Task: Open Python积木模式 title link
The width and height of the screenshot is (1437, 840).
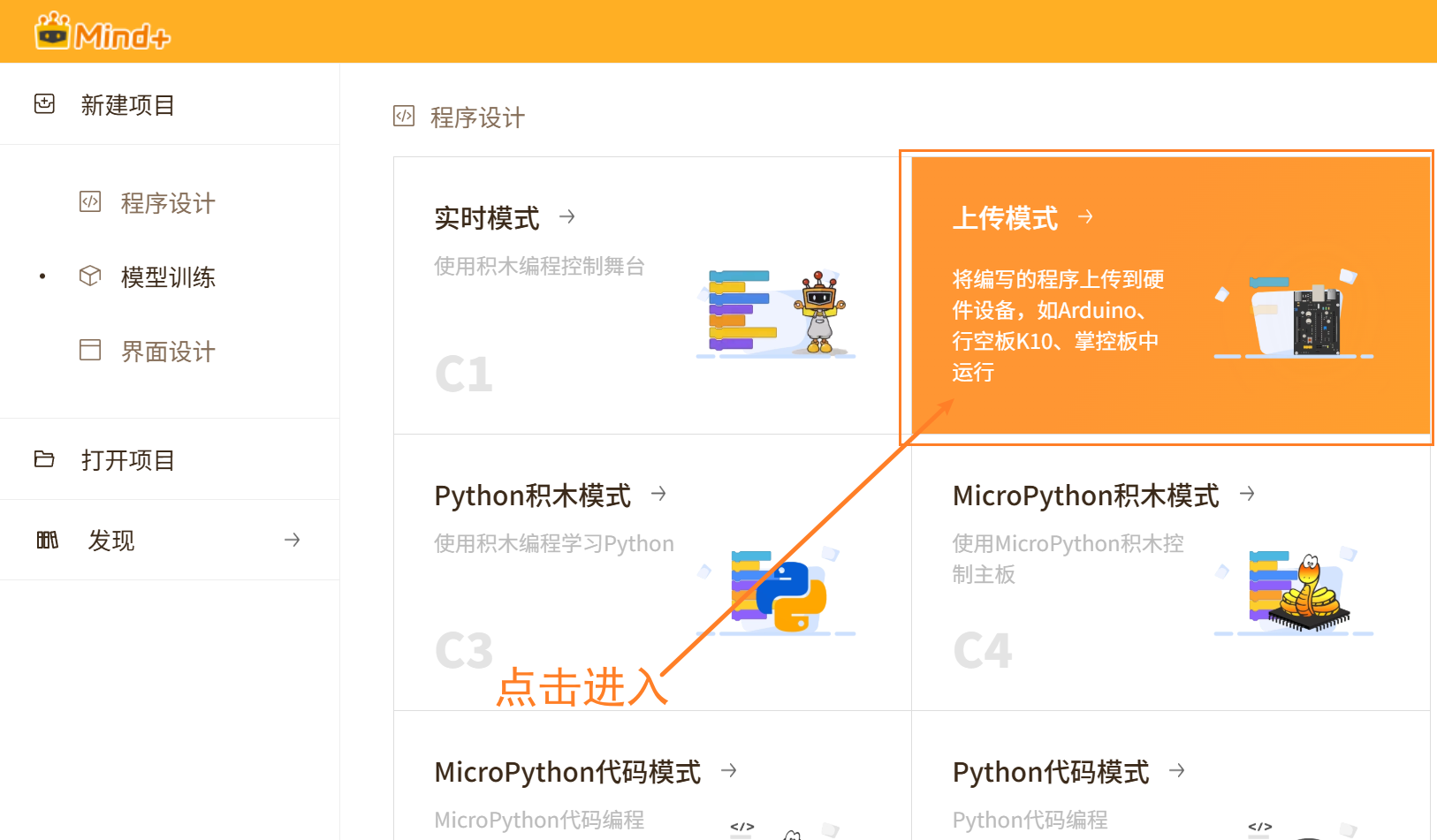Action: (x=532, y=496)
